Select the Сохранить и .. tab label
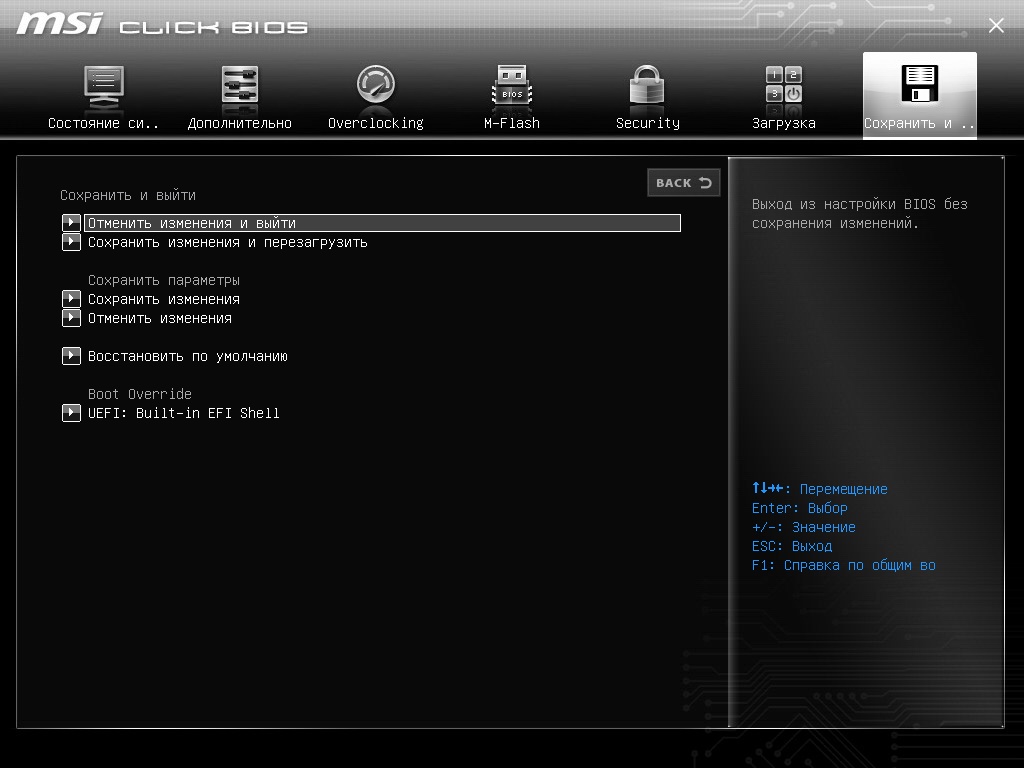The width and height of the screenshot is (1024, 768). (x=920, y=123)
